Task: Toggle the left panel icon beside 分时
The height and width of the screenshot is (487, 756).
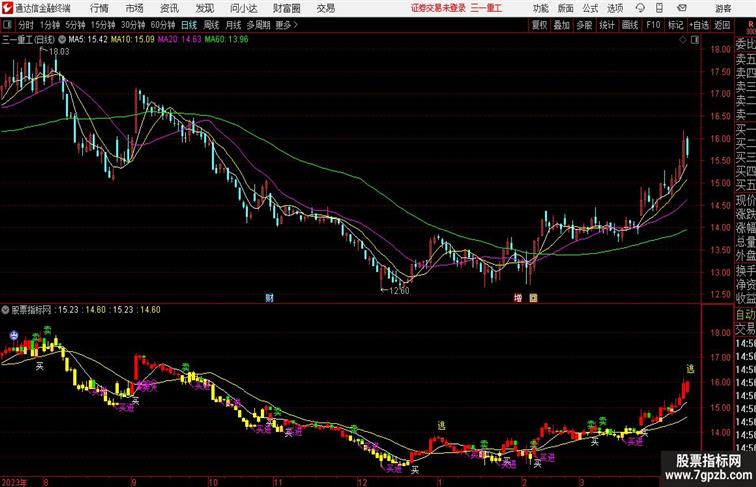Action: pos(7,25)
